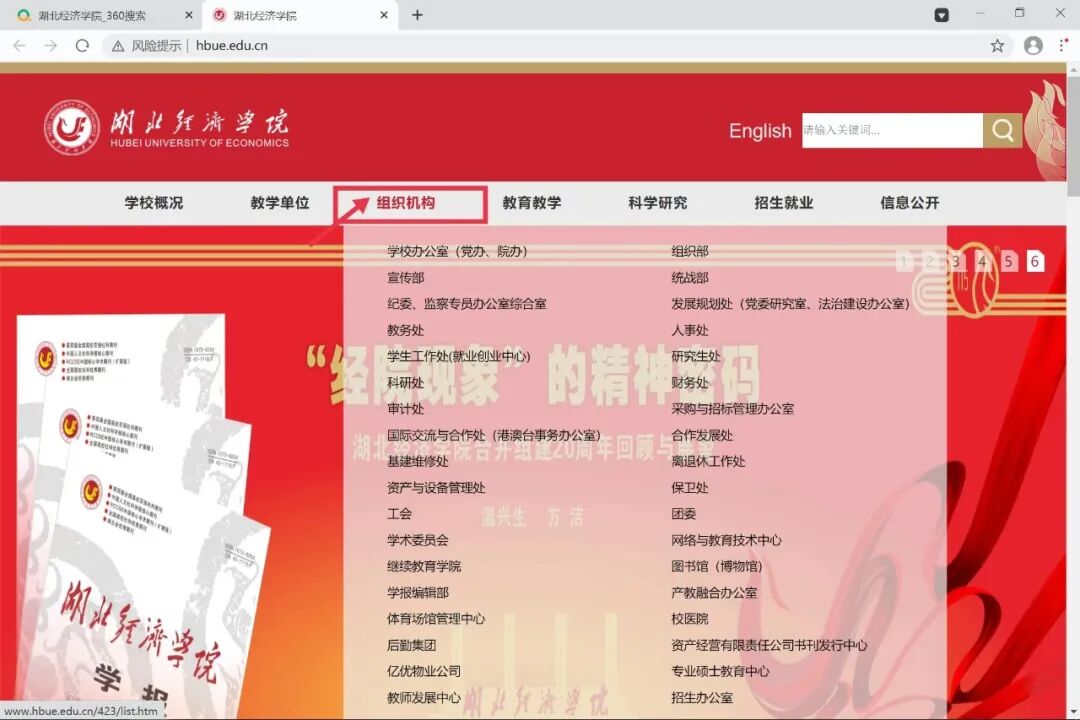
Task: Click the university logo emblem
Action: [x=72, y=127]
